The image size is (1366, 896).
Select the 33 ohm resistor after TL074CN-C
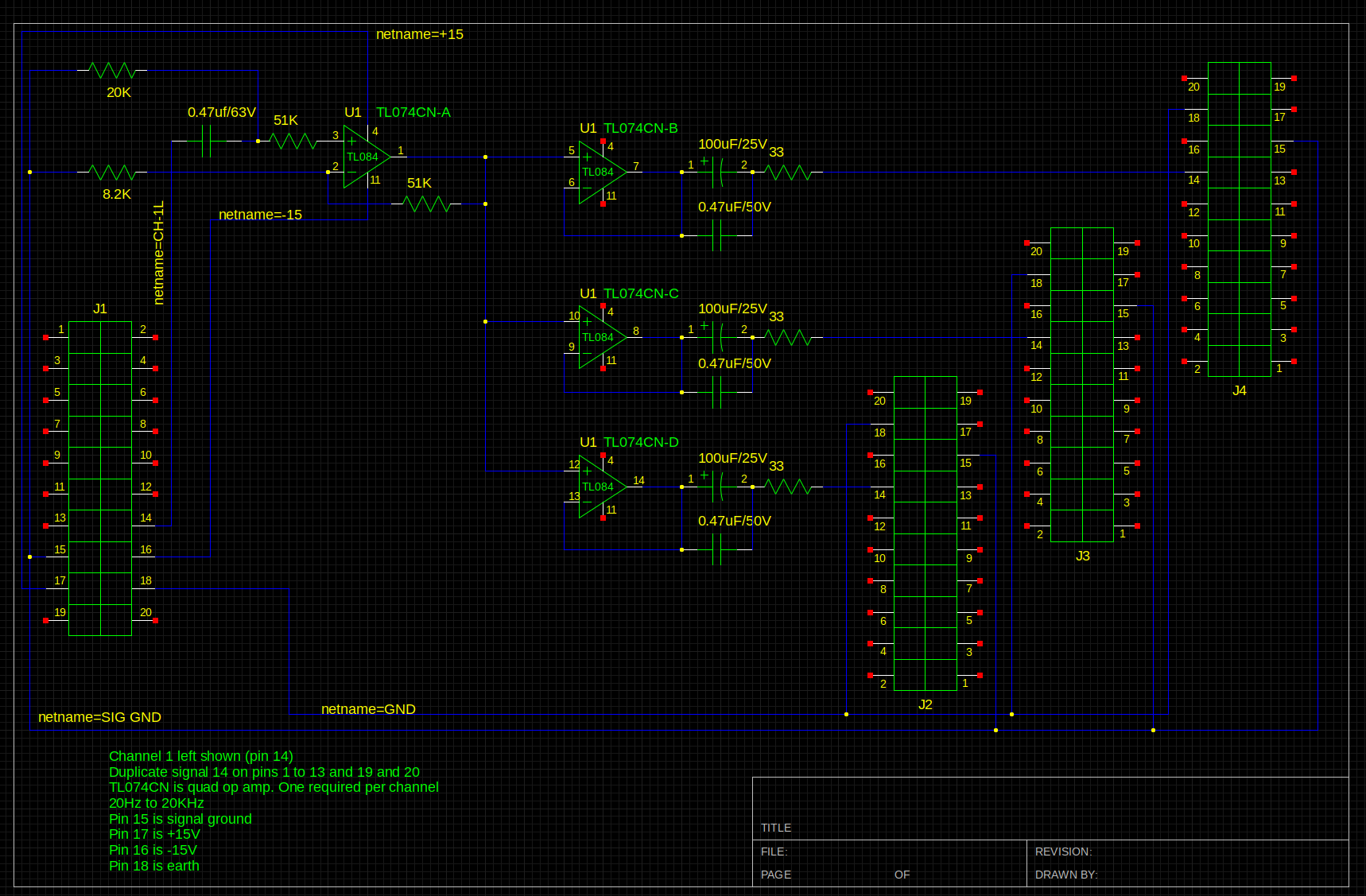coord(787,337)
